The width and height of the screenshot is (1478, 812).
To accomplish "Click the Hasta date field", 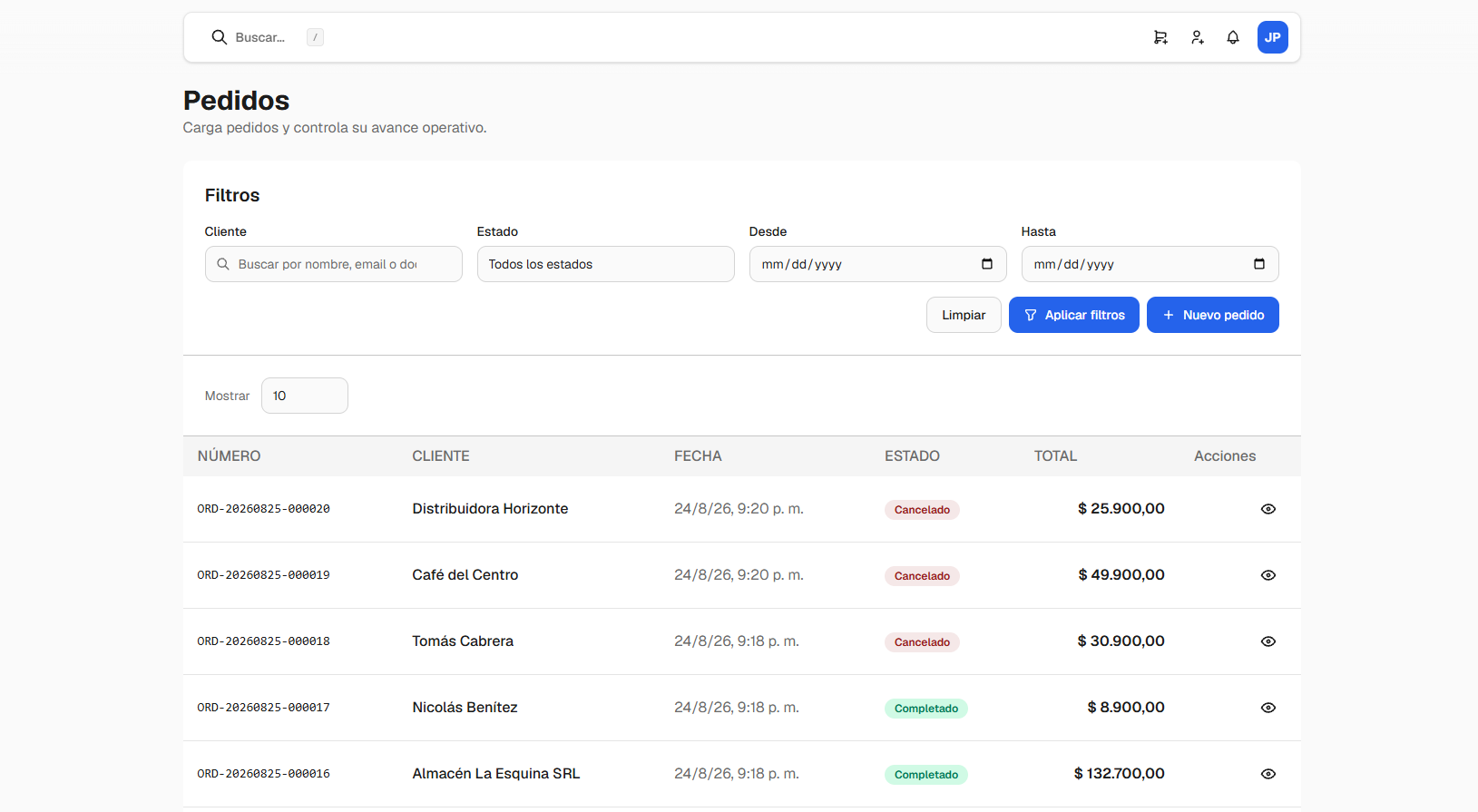I will [1150, 264].
